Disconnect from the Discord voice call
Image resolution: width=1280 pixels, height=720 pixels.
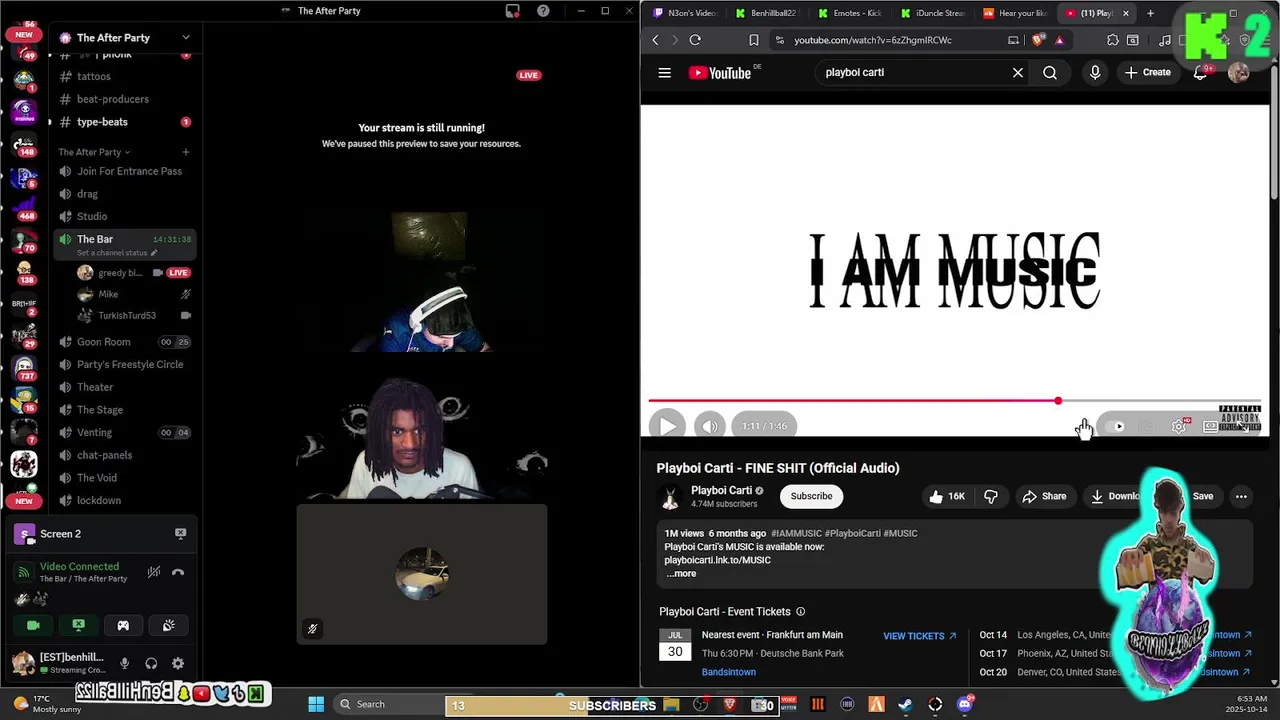tap(178, 572)
